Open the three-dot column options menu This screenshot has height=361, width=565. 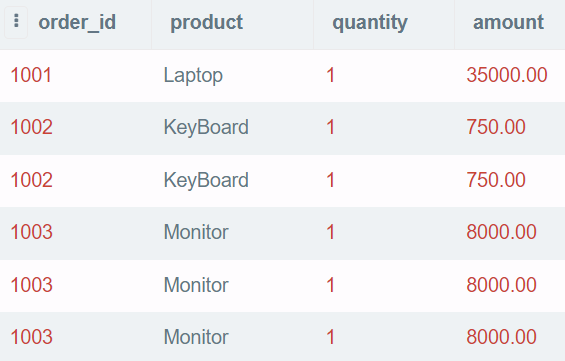pyautogui.click(x=16, y=22)
